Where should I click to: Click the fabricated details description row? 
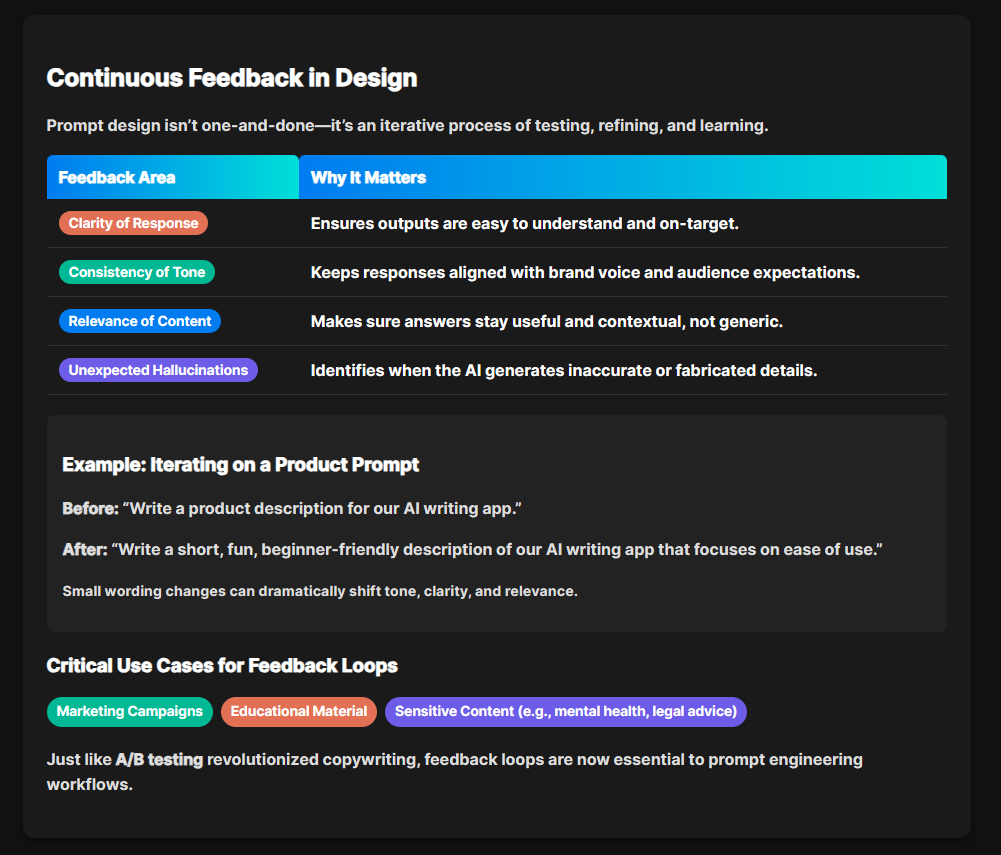point(564,371)
